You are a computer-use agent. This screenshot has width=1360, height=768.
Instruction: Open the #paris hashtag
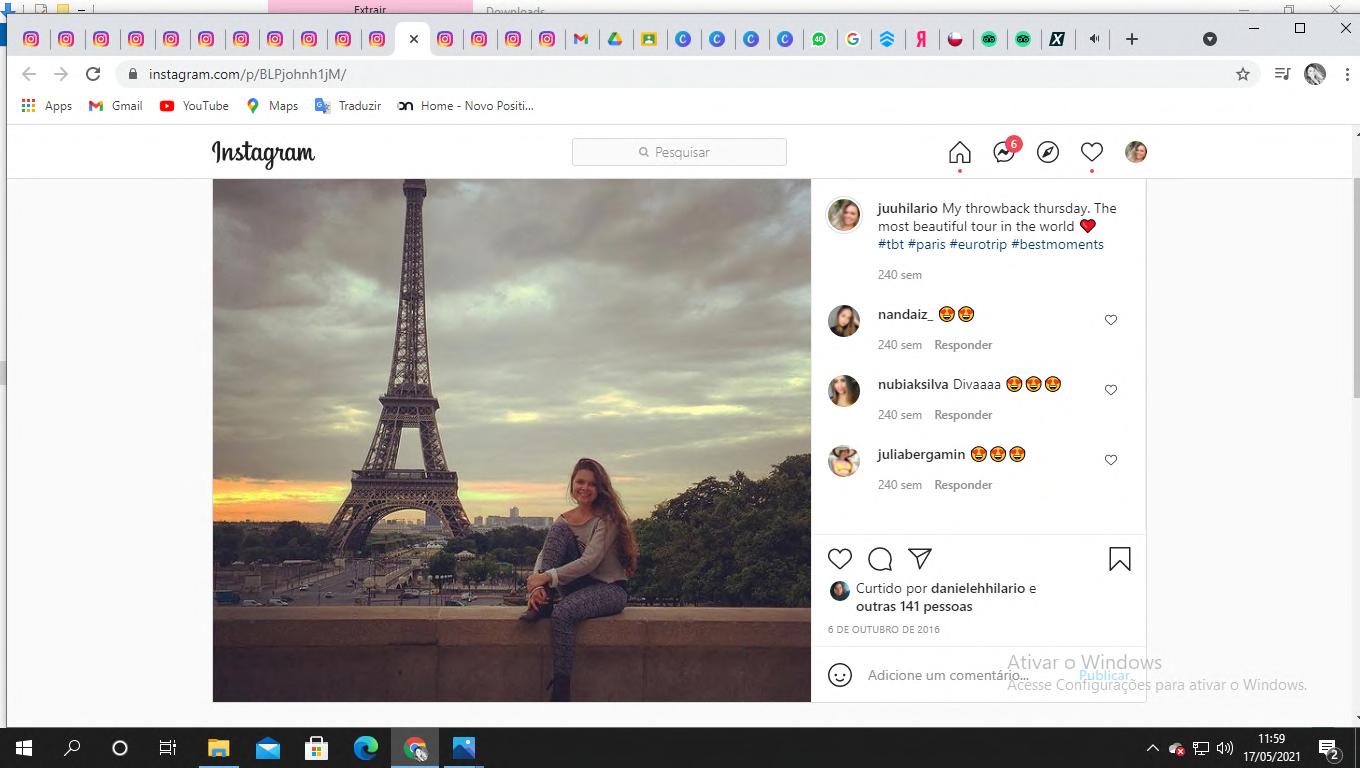point(927,244)
